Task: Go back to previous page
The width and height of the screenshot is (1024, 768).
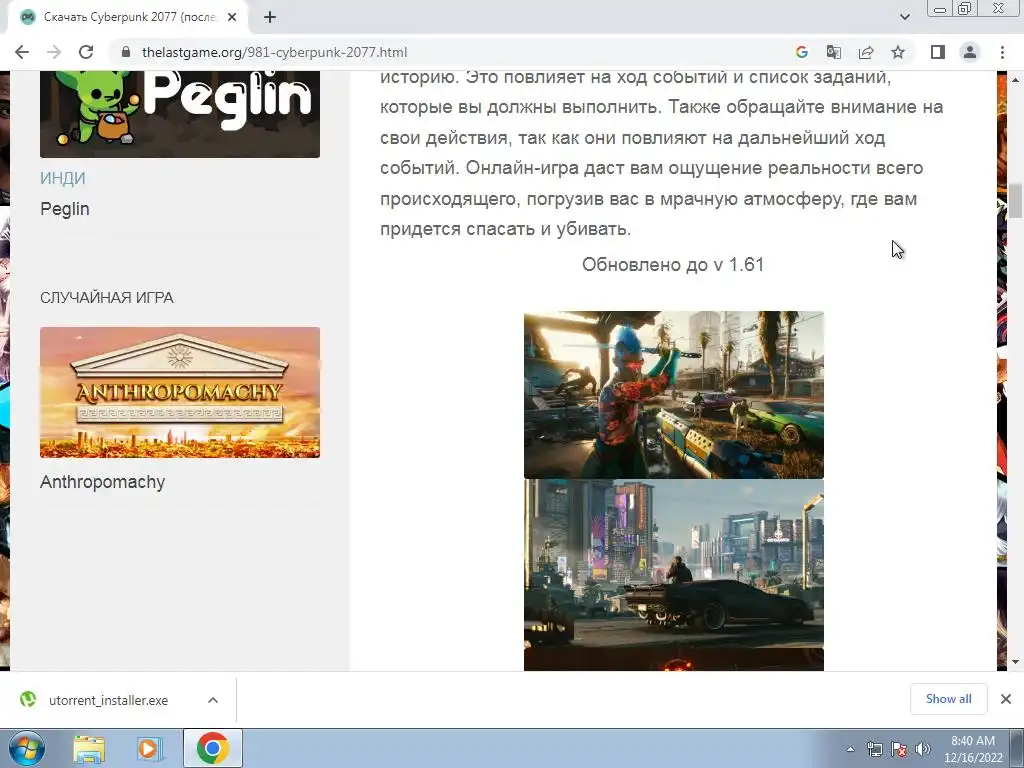Action: point(22,52)
